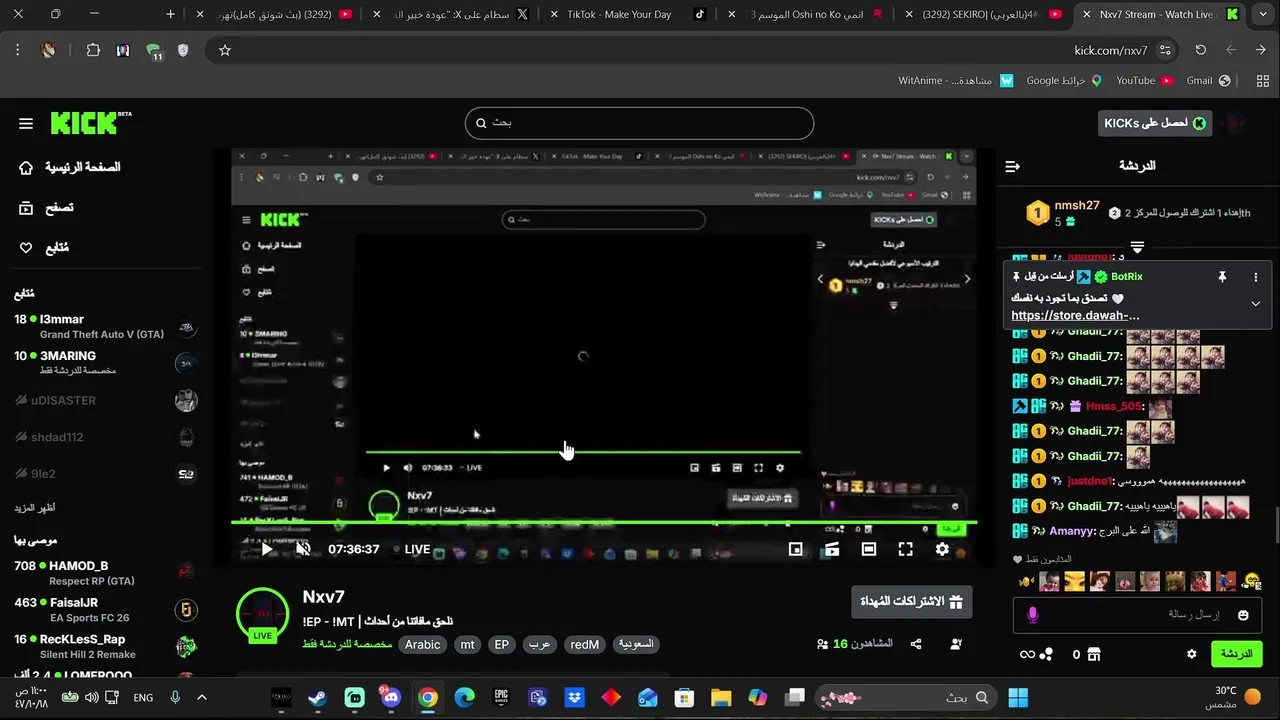The height and width of the screenshot is (720, 1280).
Task: Click the share stream icon
Action: pos(916,644)
